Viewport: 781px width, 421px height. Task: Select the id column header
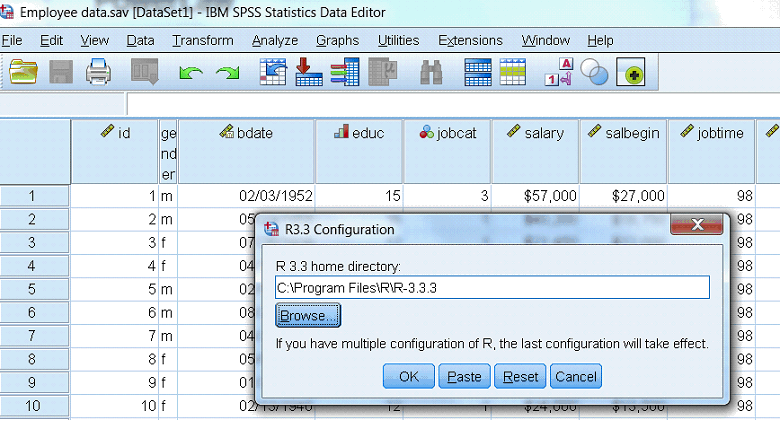pos(115,151)
